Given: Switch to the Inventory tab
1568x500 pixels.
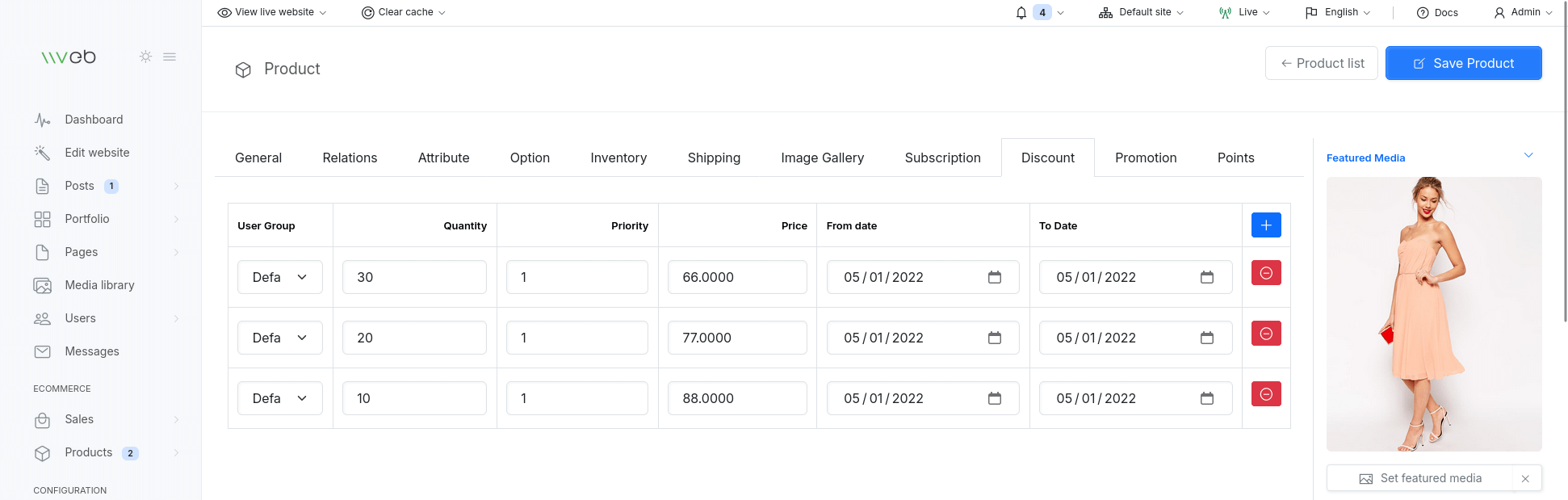Looking at the screenshot, I should (618, 158).
